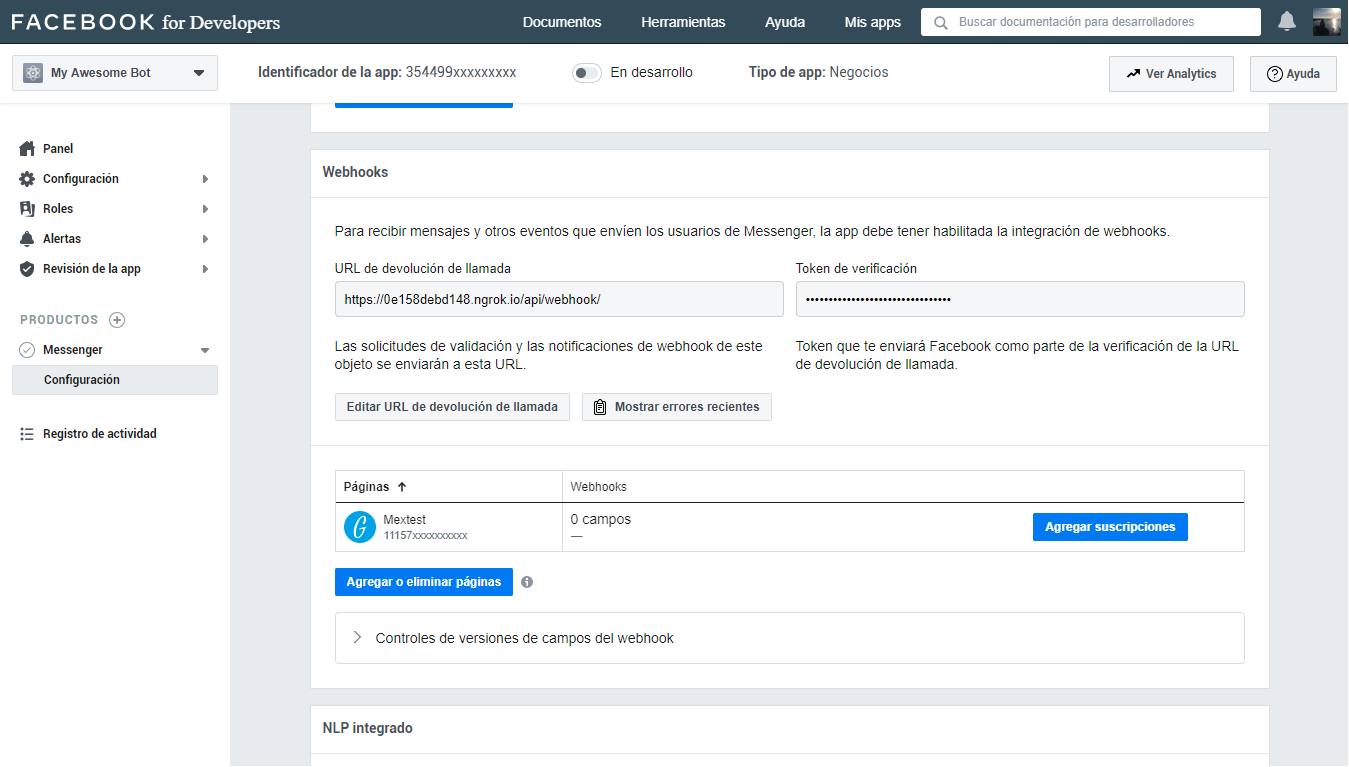The image size is (1349, 767).
Task: Click Agregar o eliminar páginas button
Action: (x=424, y=582)
